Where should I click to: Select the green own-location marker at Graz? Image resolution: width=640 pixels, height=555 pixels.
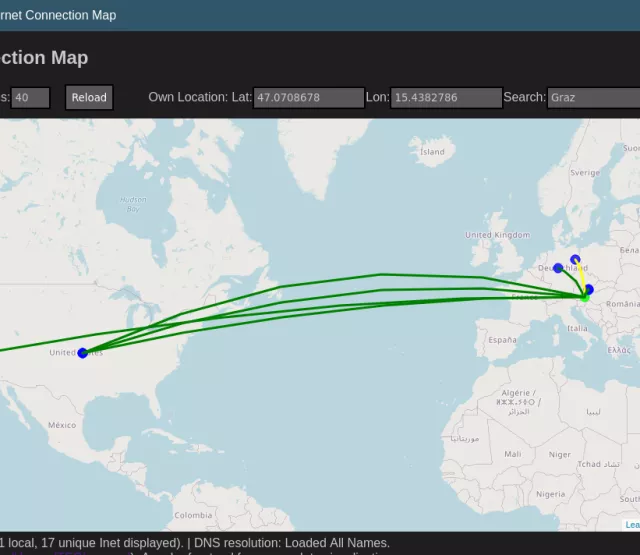tap(585, 298)
